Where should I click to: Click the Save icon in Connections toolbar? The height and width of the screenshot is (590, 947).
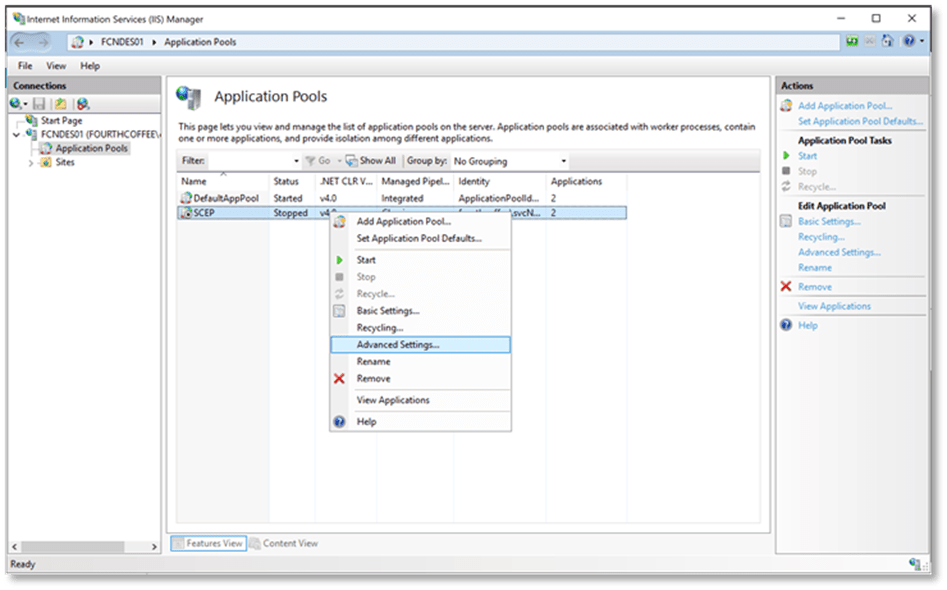tap(39, 104)
